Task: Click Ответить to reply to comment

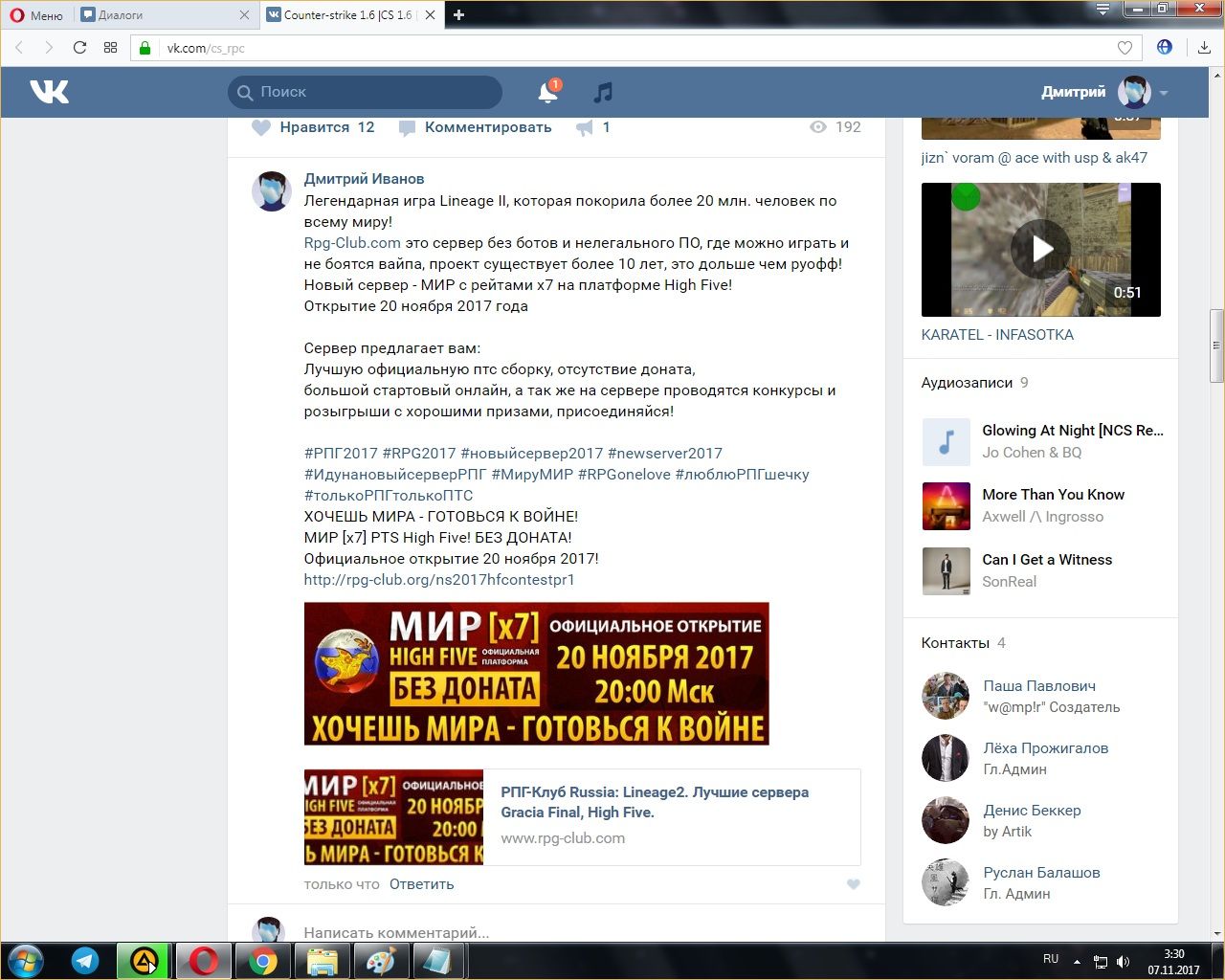Action: [x=421, y=884]
